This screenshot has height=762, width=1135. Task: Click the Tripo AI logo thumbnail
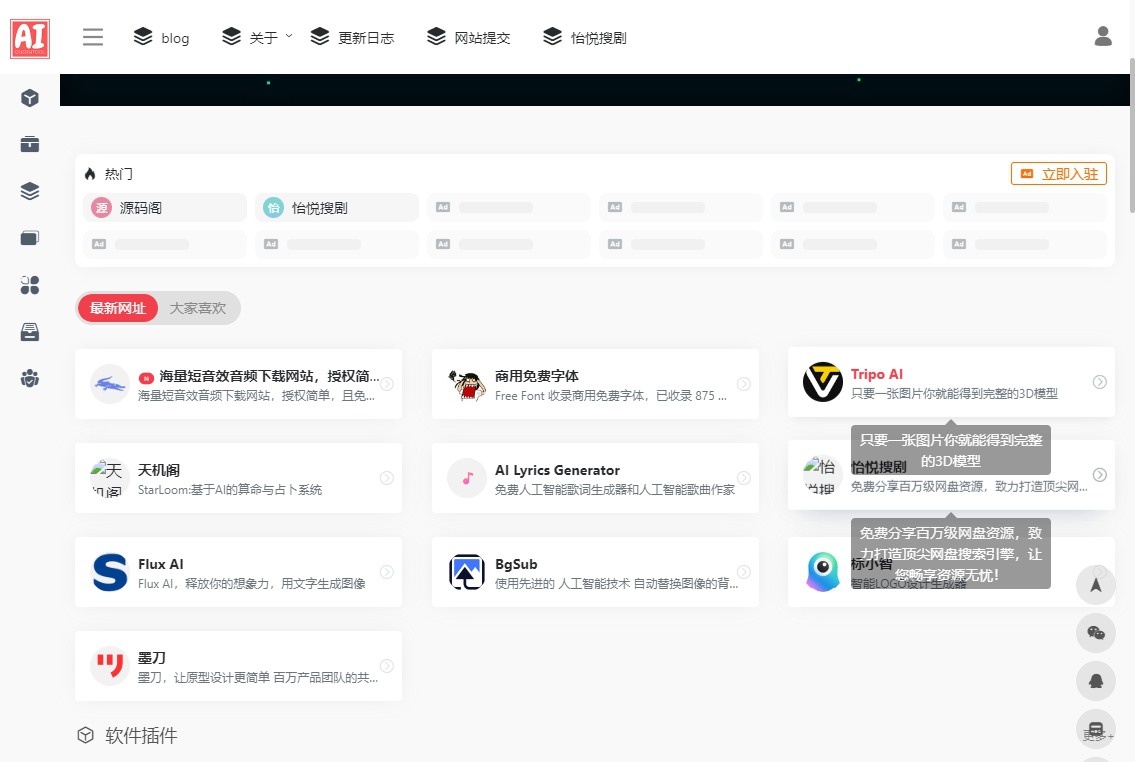click(x=823, y=382)
